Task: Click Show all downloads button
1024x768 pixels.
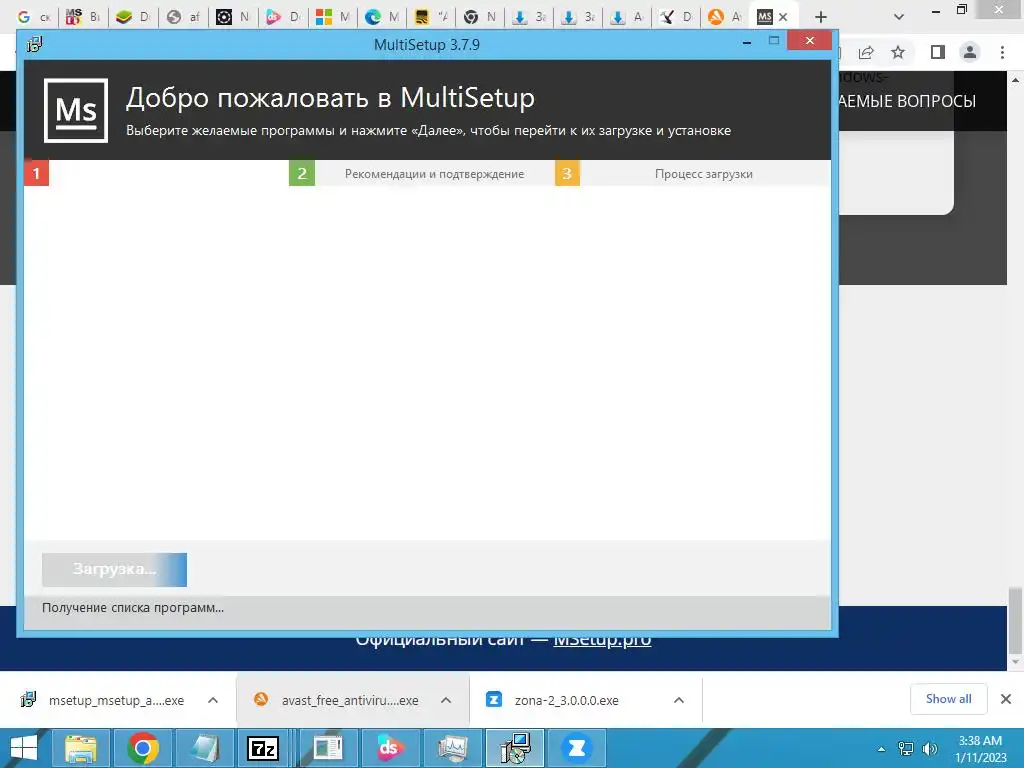Action: pyautogui.click(x=948, y=699)
